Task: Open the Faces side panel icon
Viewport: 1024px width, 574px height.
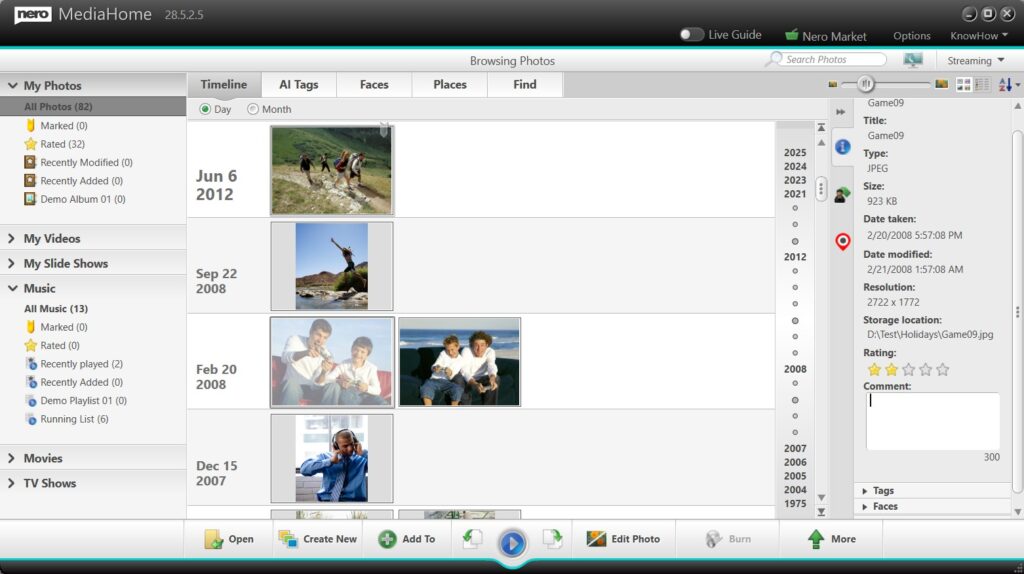Action: pos(842,194)
